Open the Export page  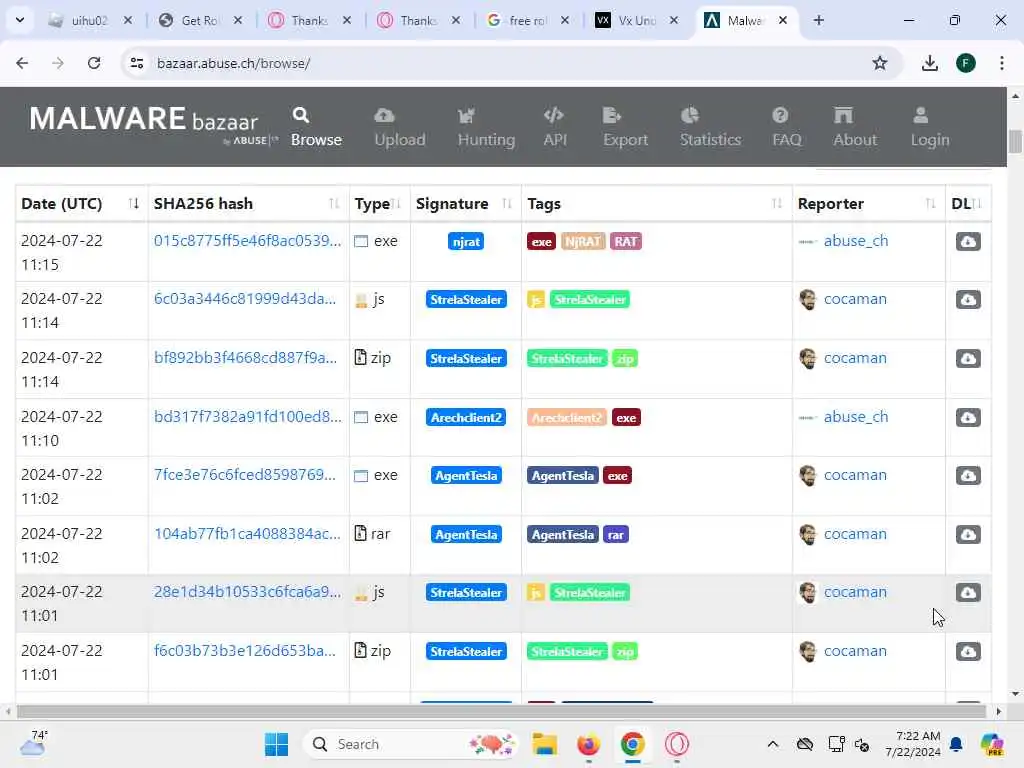625,127
